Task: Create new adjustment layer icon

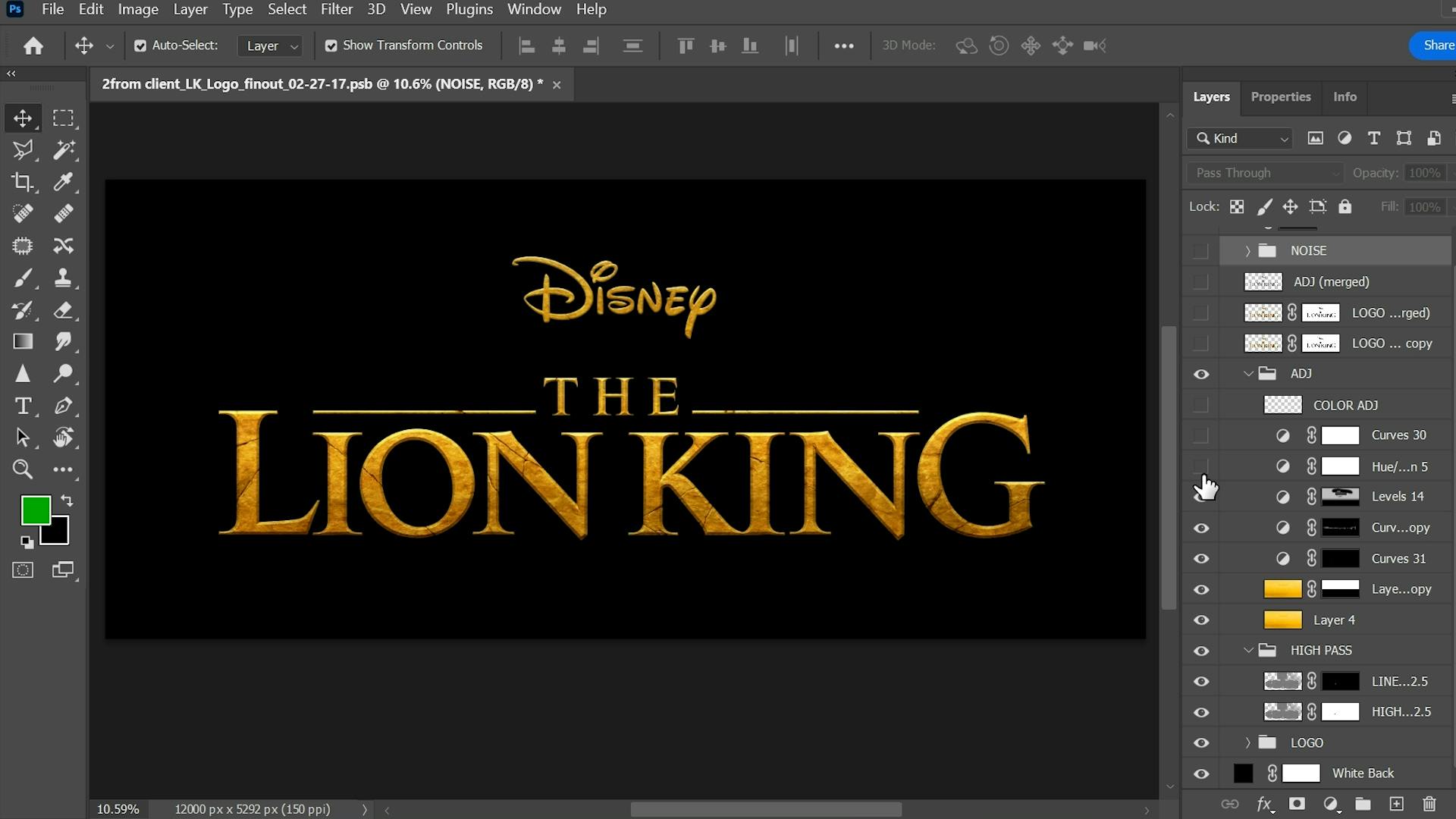Action: [1331, 804]
